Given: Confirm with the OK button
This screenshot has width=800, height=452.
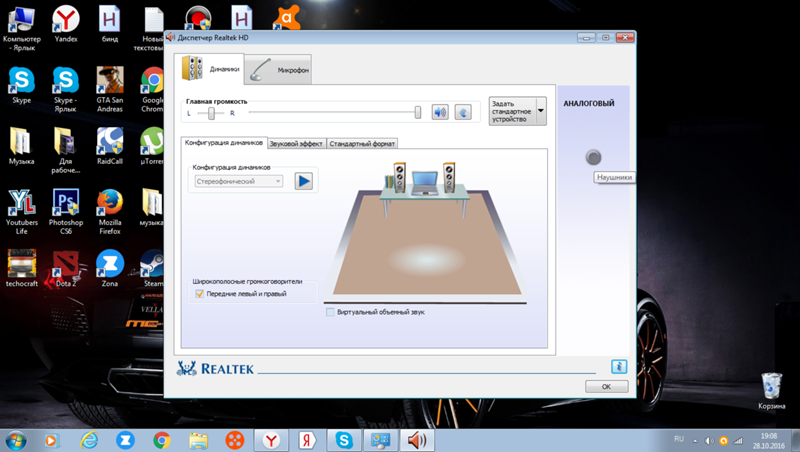Looking at the screenshot, I should pyautogui.click(x=607, y=386).
